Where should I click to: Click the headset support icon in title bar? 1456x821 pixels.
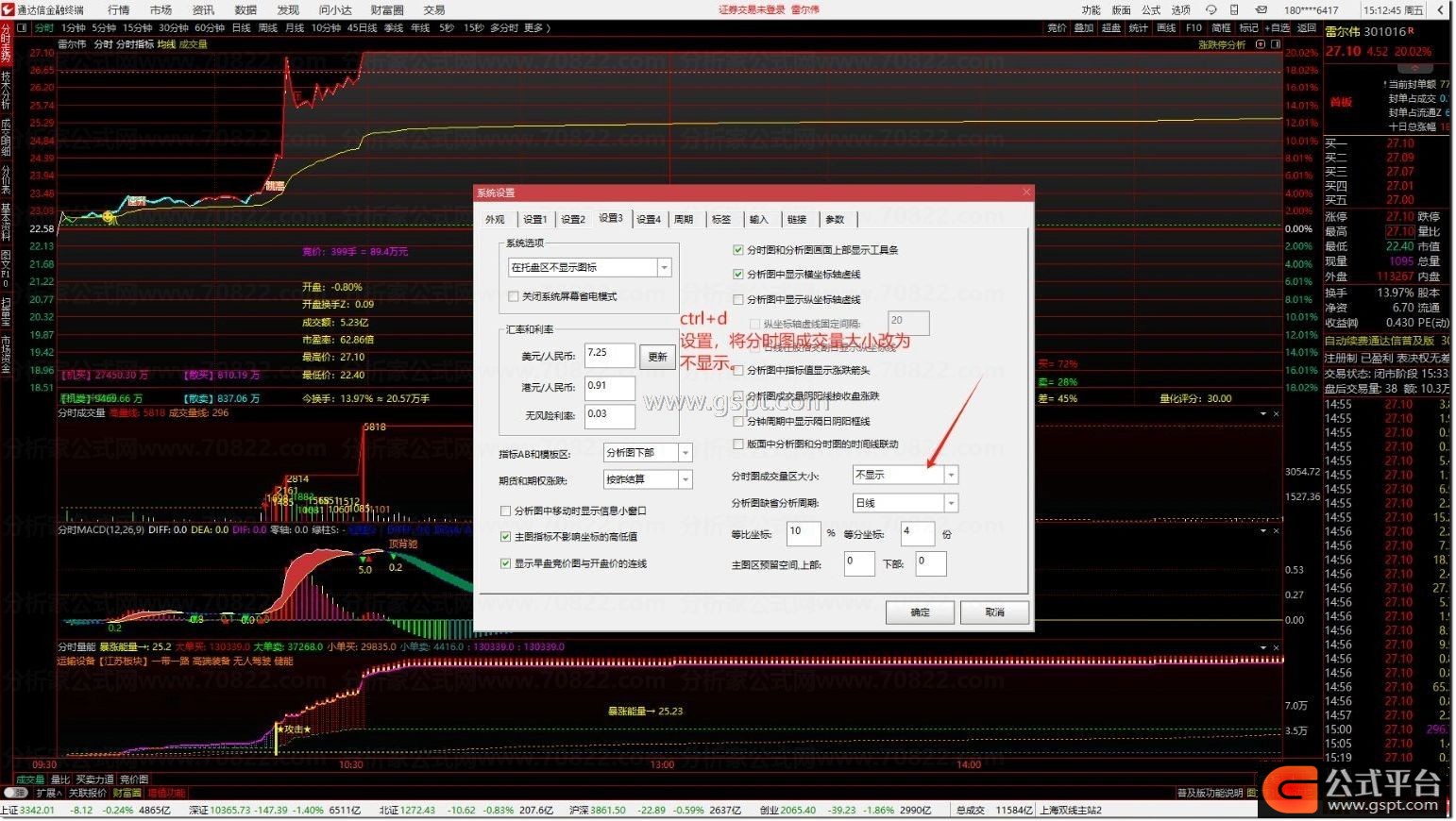coord(1210,9)
